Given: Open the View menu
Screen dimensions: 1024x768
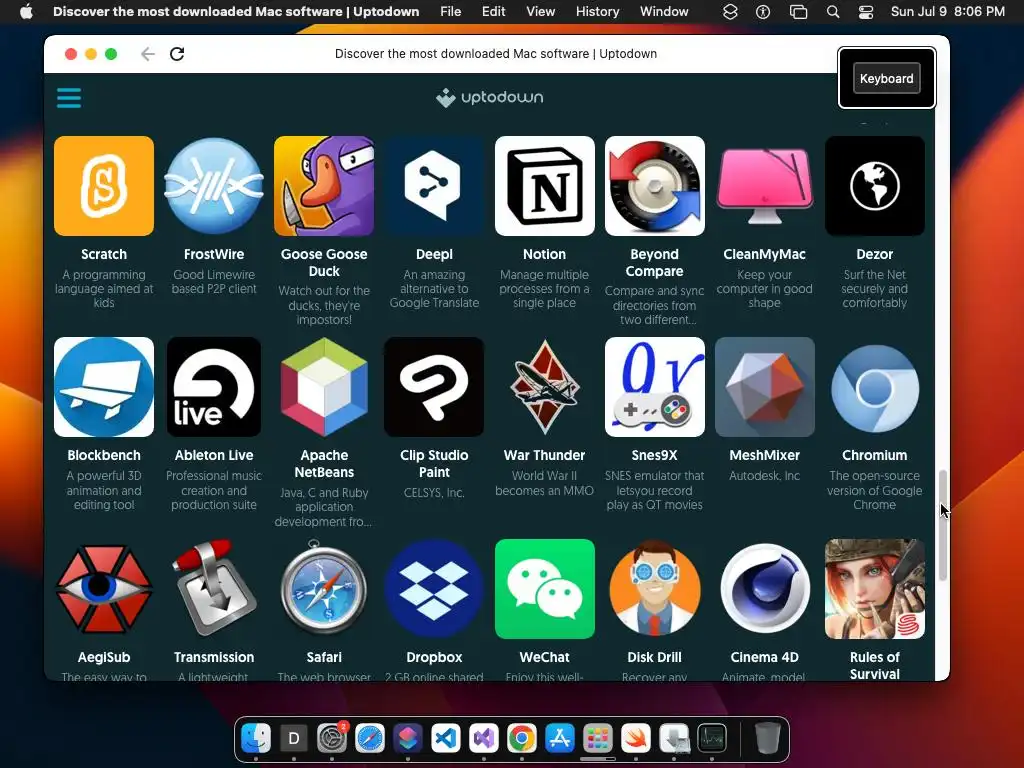Looking at the screenshot, I should [x=541, y=12].
